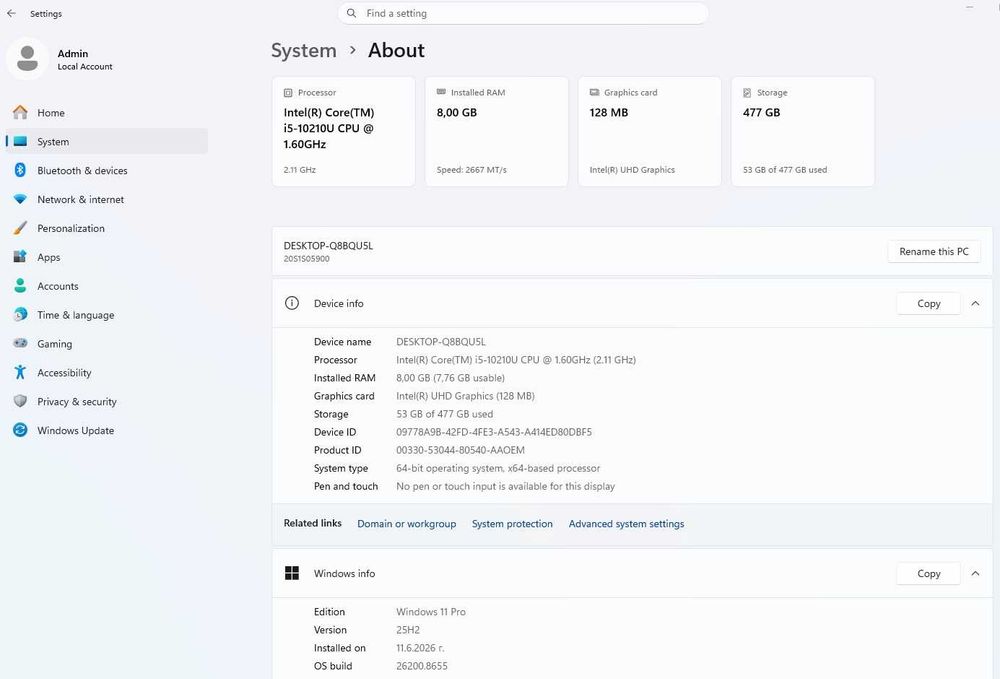
Task: Open the Storage summary card
Action: click(803, 131)
